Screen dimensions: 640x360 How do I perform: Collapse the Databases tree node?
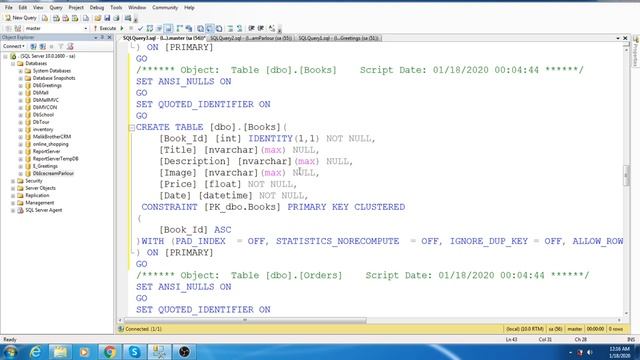coord(13,64)
